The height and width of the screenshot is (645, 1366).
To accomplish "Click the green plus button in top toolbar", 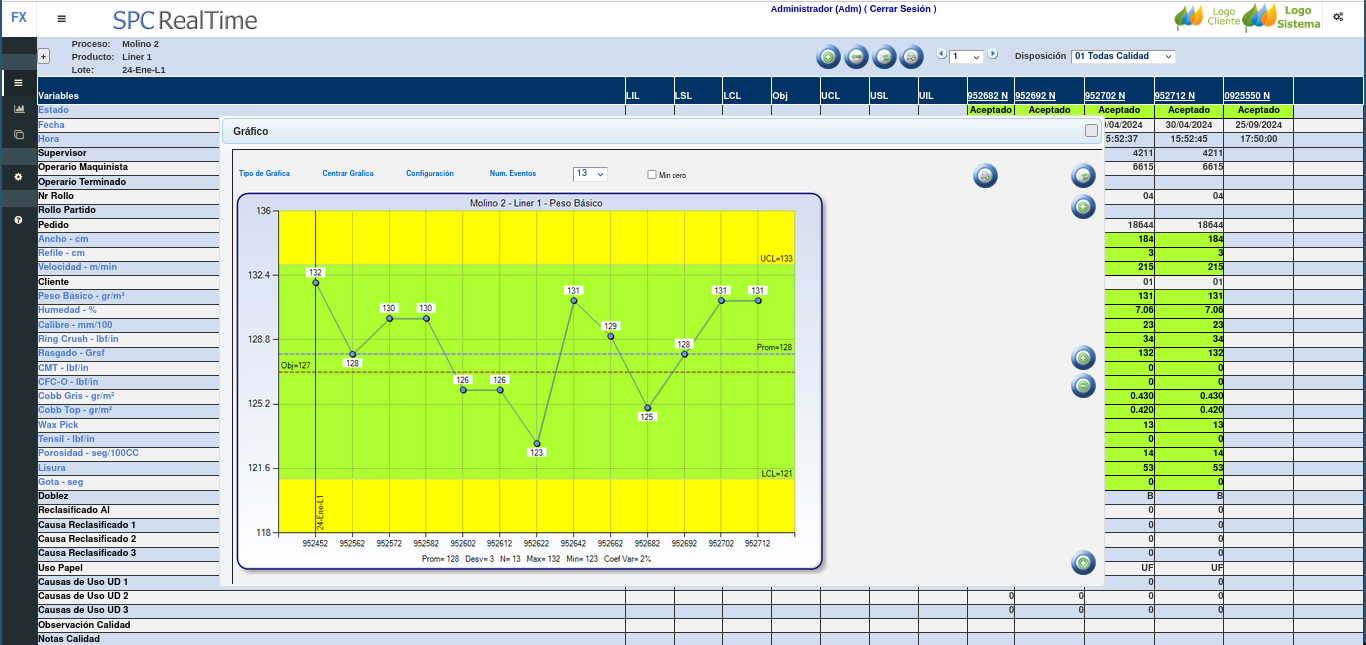I will [828, 57].
